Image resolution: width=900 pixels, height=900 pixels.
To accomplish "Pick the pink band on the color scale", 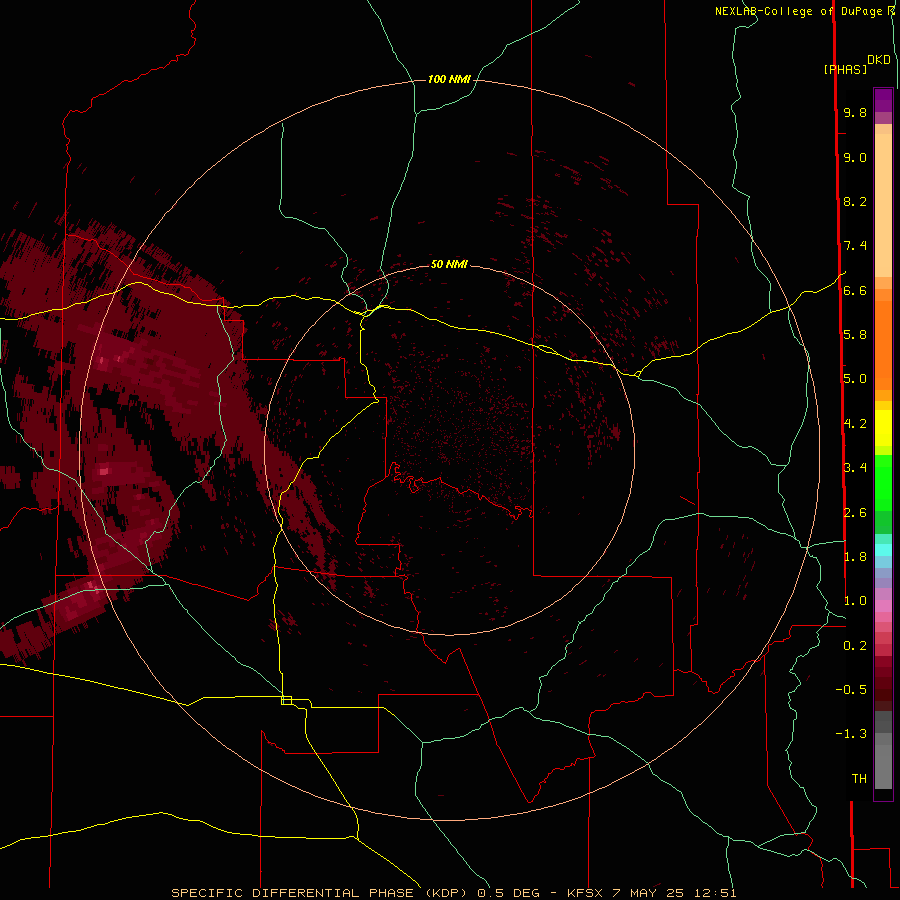I will click(x=883, y=606).
